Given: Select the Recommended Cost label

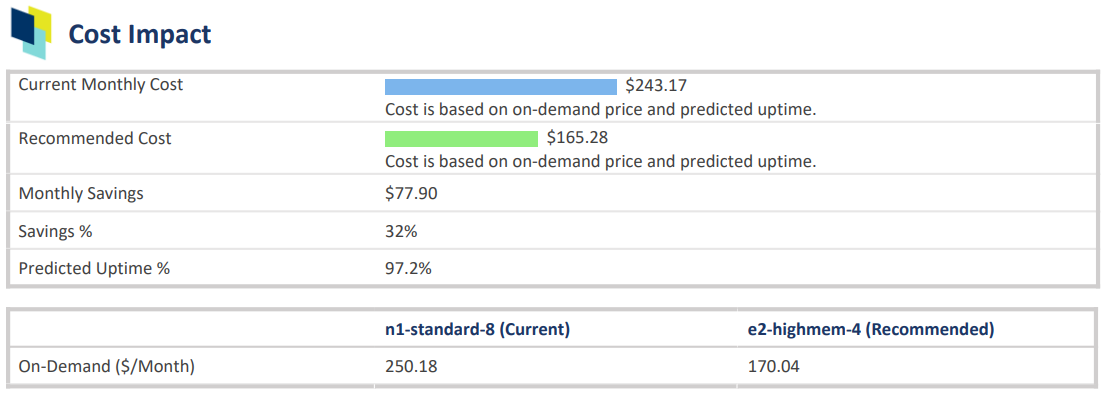Looking at the screenshot, I should click(x=95, y=139).
